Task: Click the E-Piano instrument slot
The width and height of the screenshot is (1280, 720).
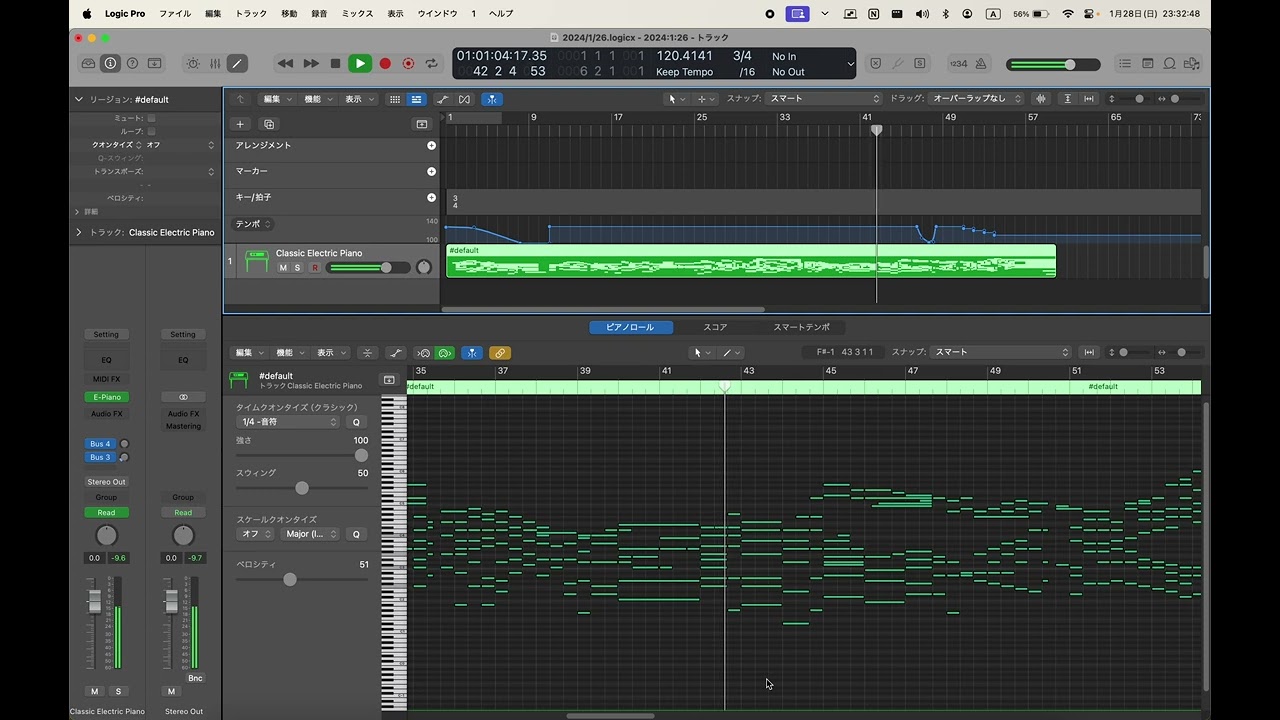Action: [106, 397]
